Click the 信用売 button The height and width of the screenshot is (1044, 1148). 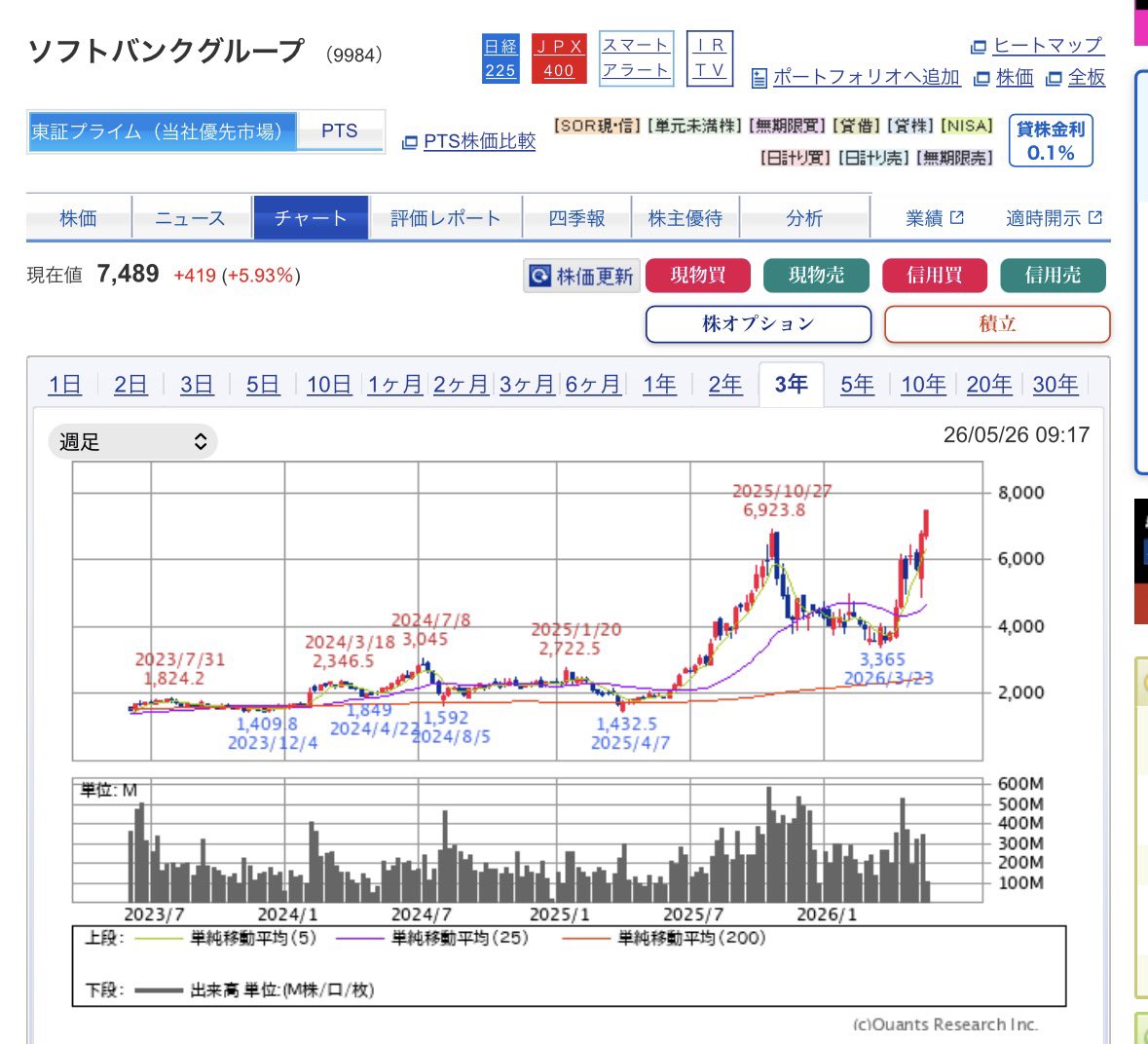point(1053,276)
